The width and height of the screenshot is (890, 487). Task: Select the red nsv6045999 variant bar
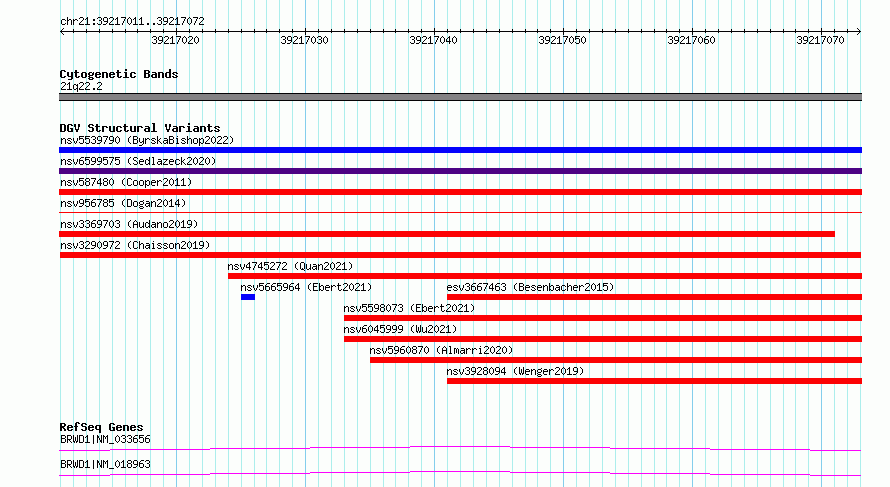[603, 339]
